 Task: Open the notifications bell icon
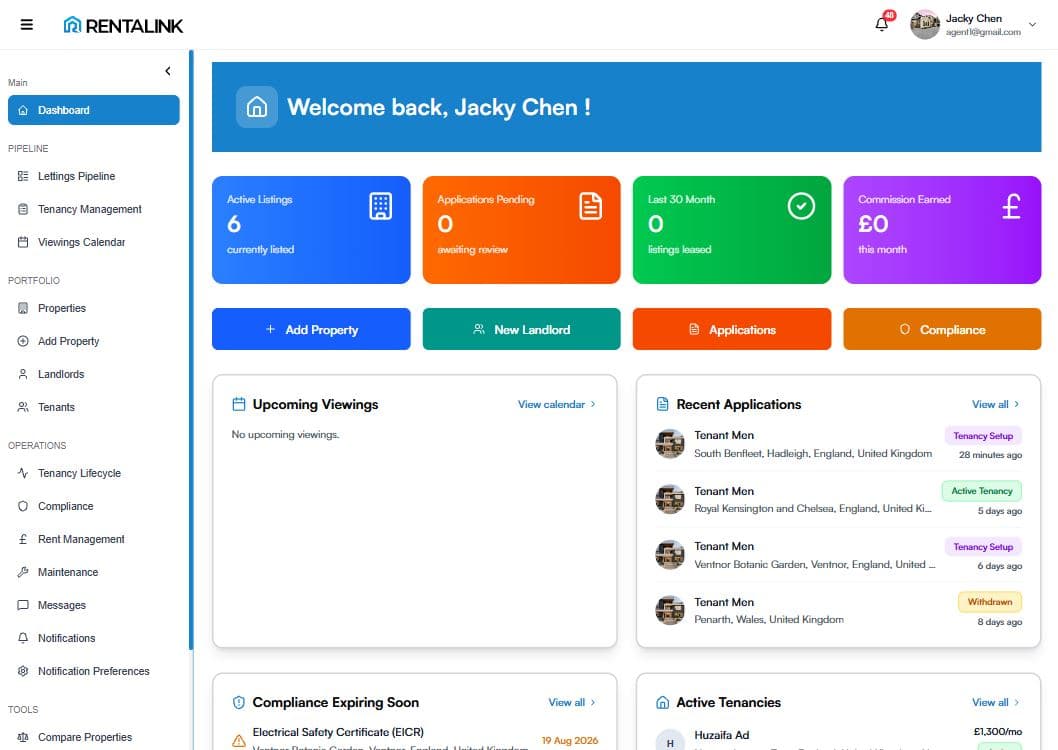point(882,24)
